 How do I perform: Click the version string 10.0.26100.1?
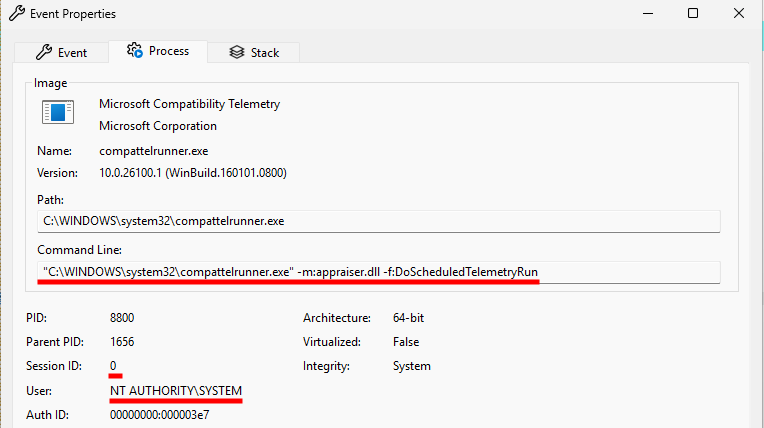click(130, 173)
